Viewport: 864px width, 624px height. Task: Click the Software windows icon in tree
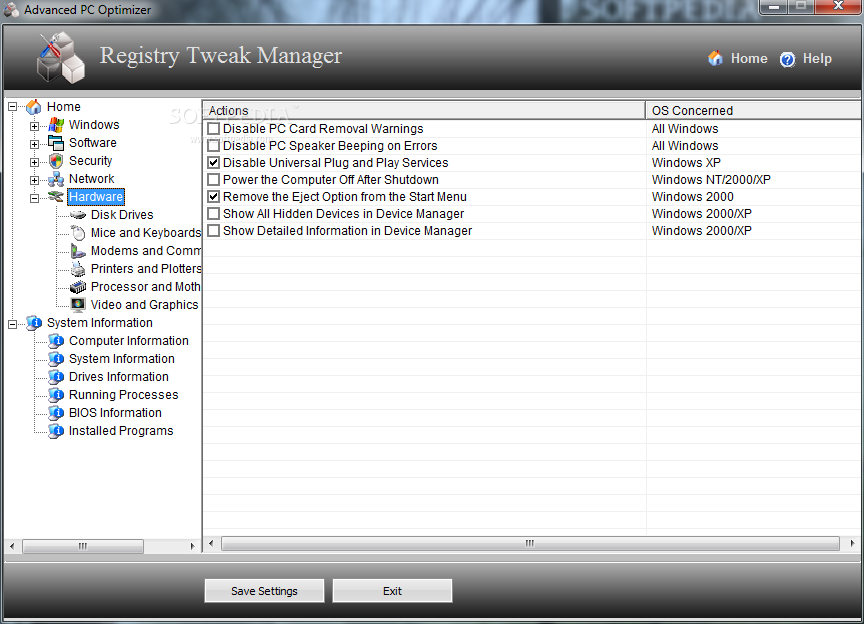[56, 143]
